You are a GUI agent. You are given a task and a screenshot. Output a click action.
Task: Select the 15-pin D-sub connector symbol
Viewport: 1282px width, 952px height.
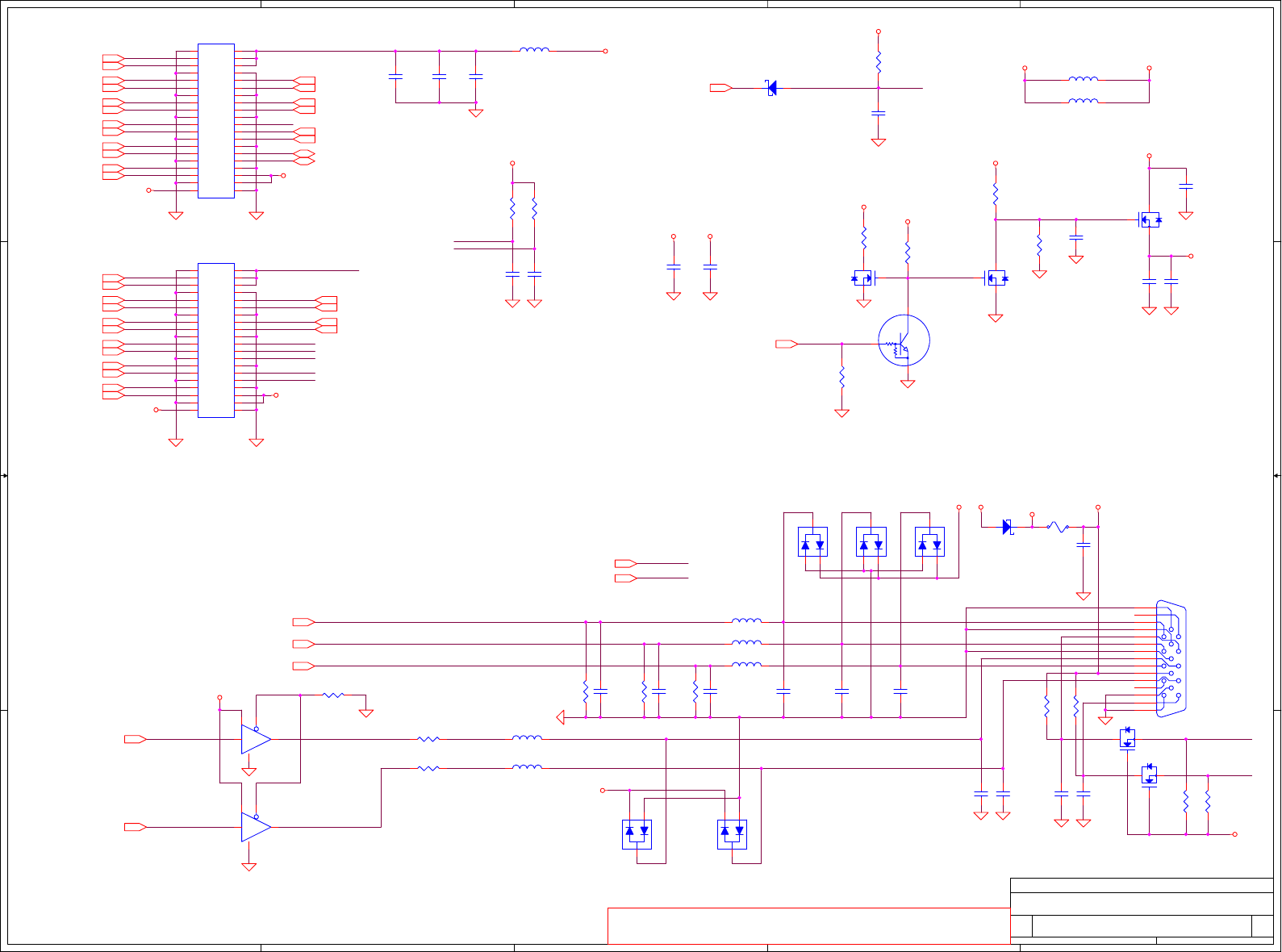point(1171,658)
